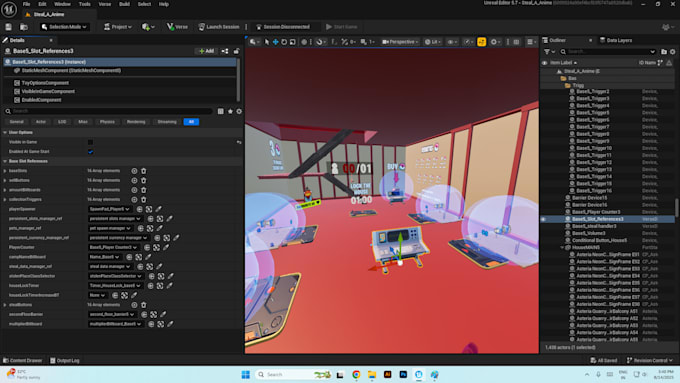This screenshot has width=680, height=383.
Task: Open Revision Control at bottom right
Action: pos(650,360)
